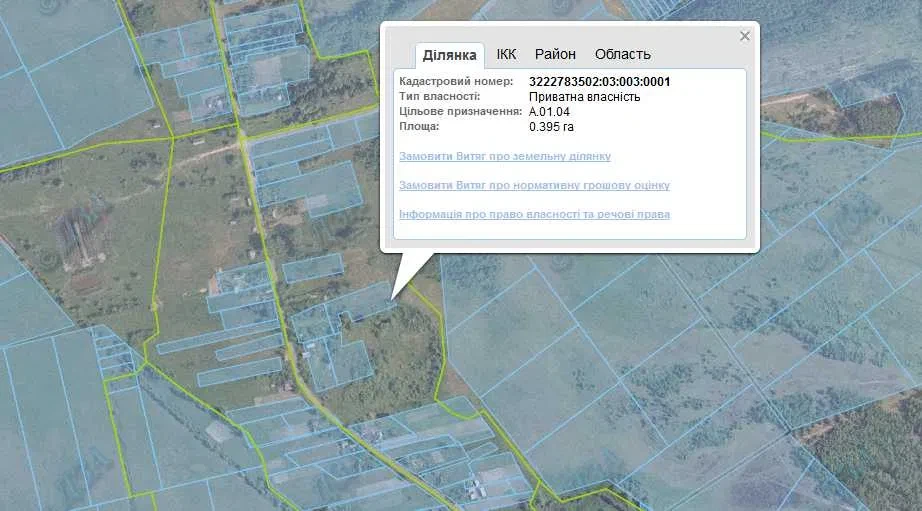The width and height of the screenshot is (922, 511).
Task: Click the Тип власності label
Action: (439, 96)
